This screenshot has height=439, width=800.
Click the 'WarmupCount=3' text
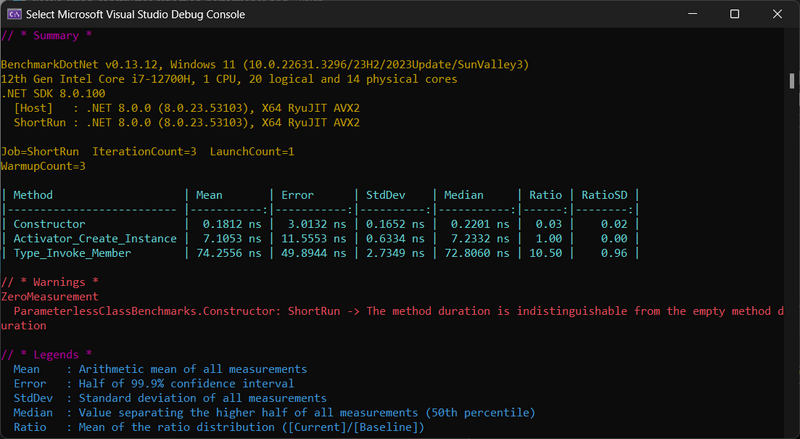coord(43,166)
